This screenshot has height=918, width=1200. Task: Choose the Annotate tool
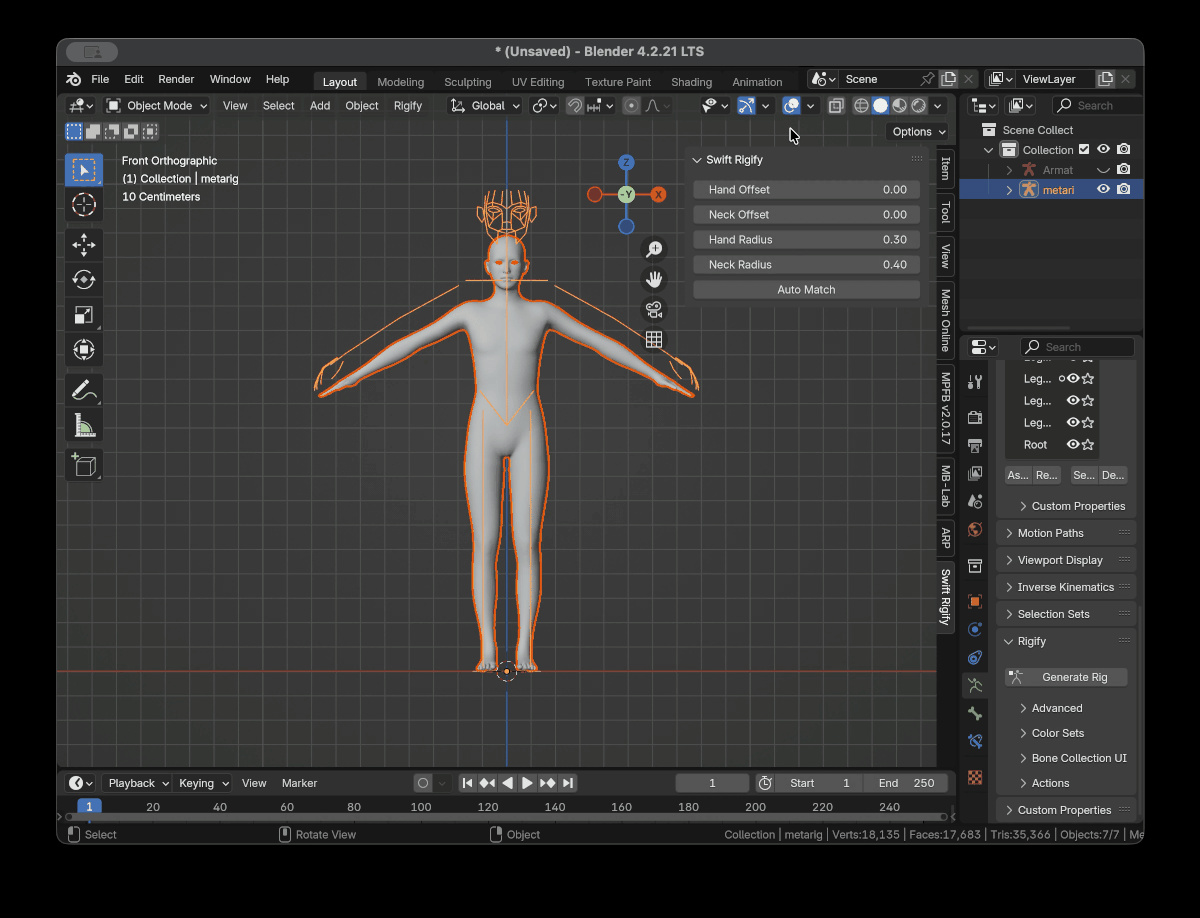click(84, 390)
